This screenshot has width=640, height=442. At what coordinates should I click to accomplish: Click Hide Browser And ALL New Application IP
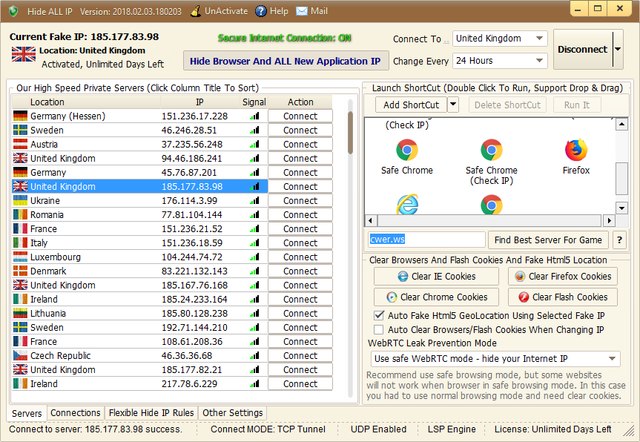coord(288,60)
